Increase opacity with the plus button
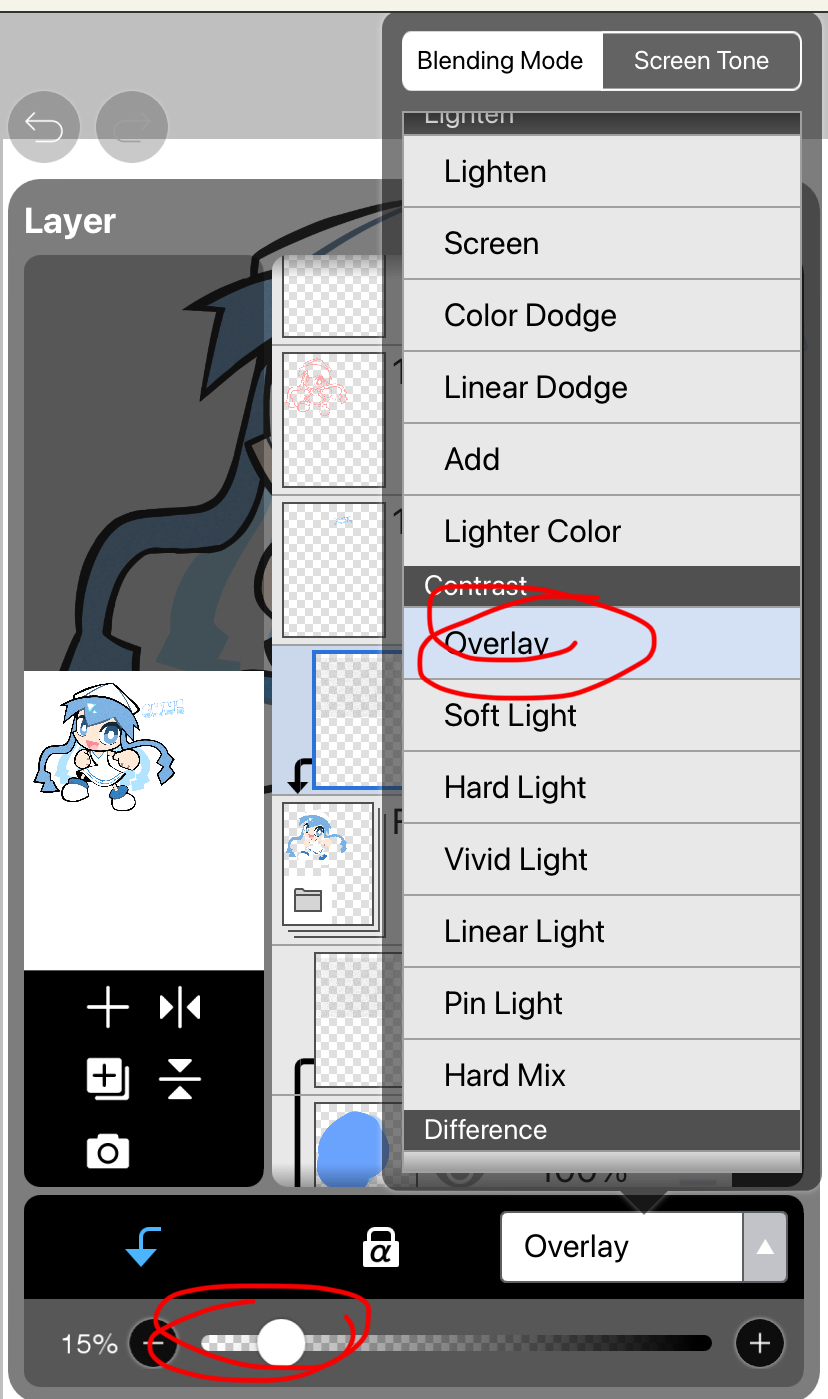The image size is (828, 1399). click(760, 1343)
